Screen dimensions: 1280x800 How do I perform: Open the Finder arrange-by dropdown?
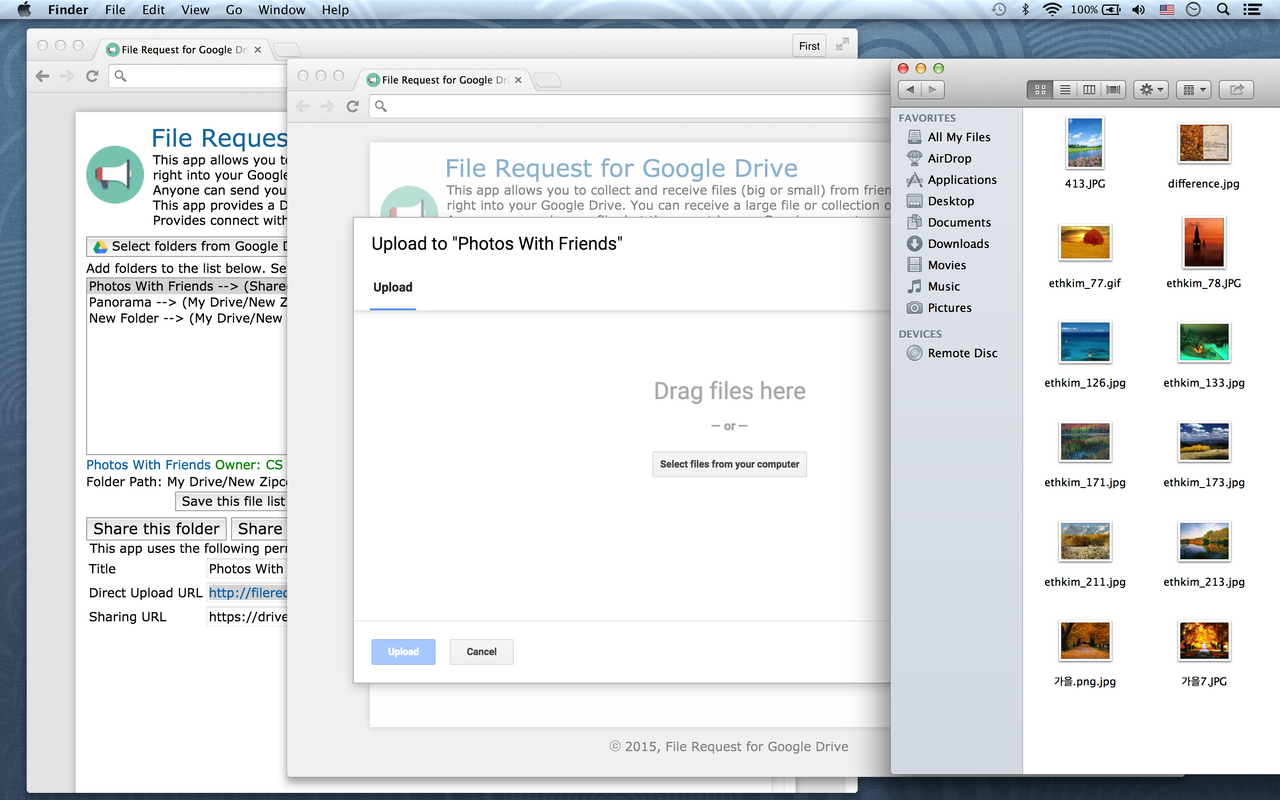click(x=1194, y=90)
